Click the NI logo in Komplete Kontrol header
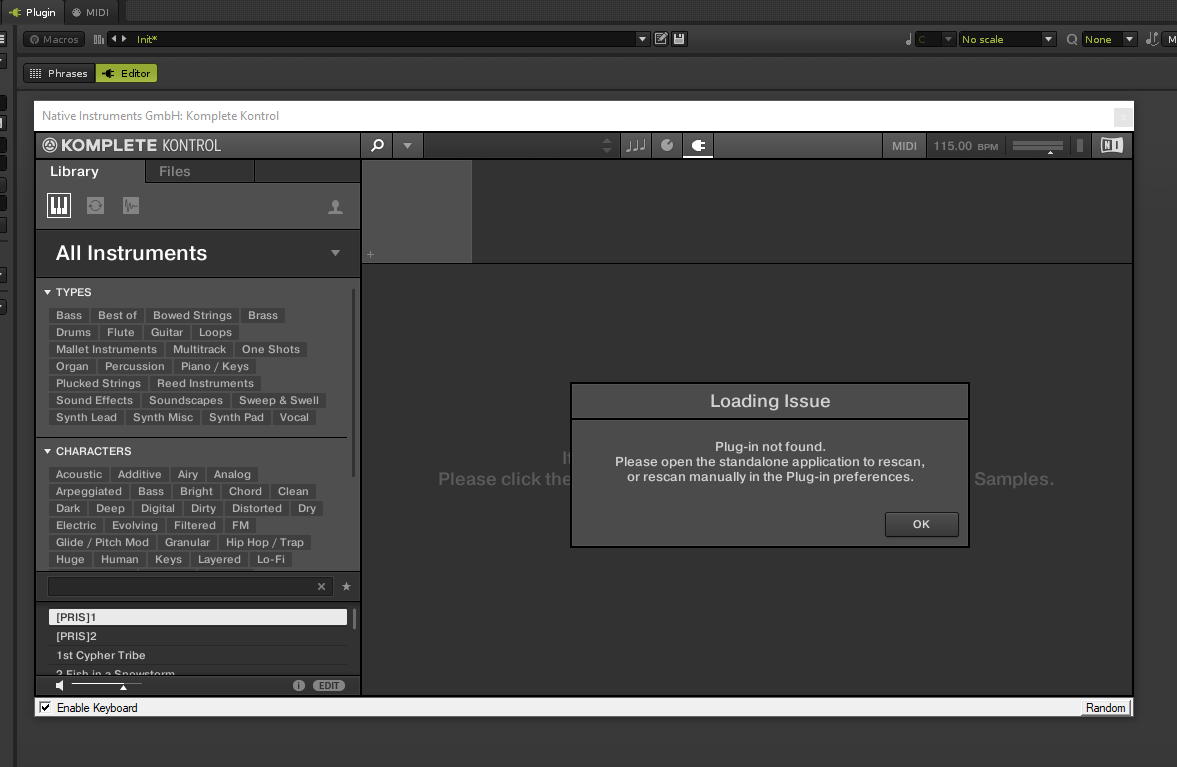Screen dimensions: 1177x767 1112,146
